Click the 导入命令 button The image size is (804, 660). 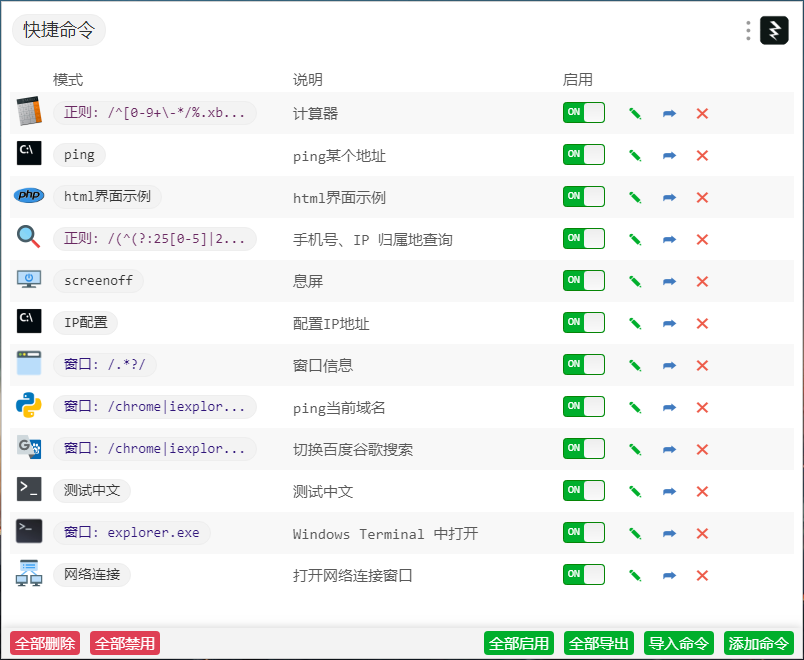(678, 643)
